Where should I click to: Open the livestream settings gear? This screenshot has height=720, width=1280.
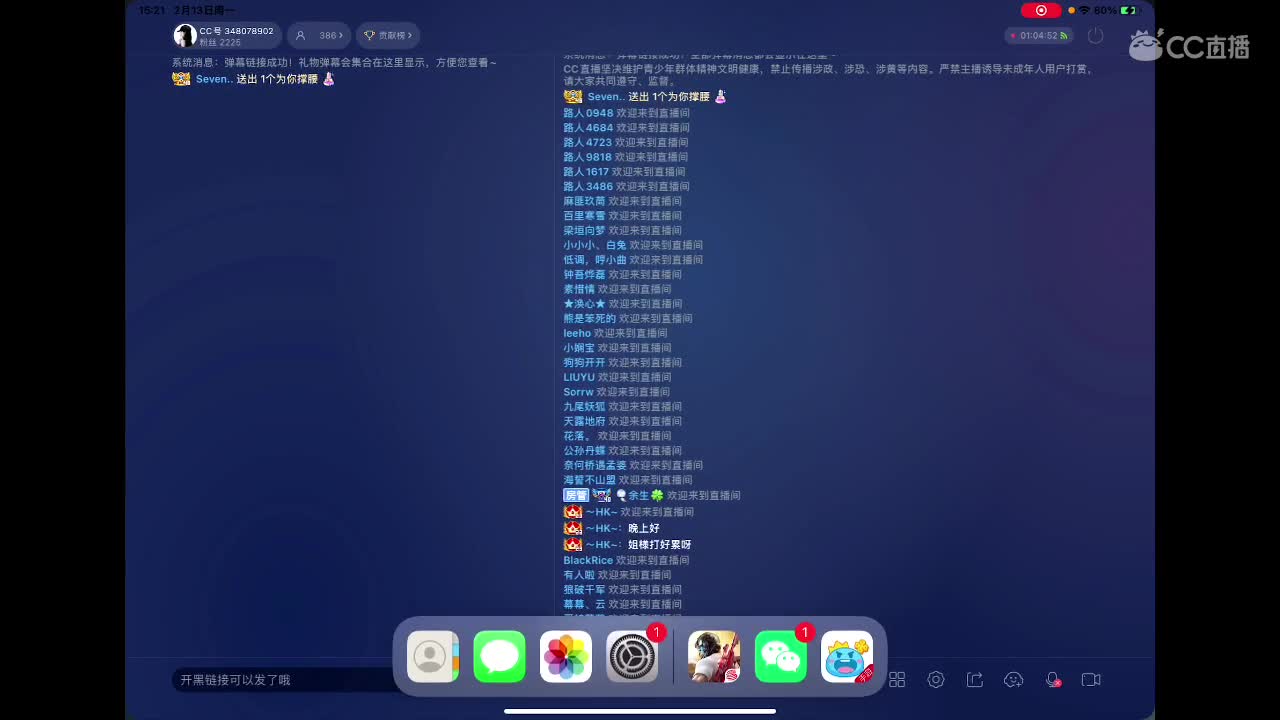(936, 679)
